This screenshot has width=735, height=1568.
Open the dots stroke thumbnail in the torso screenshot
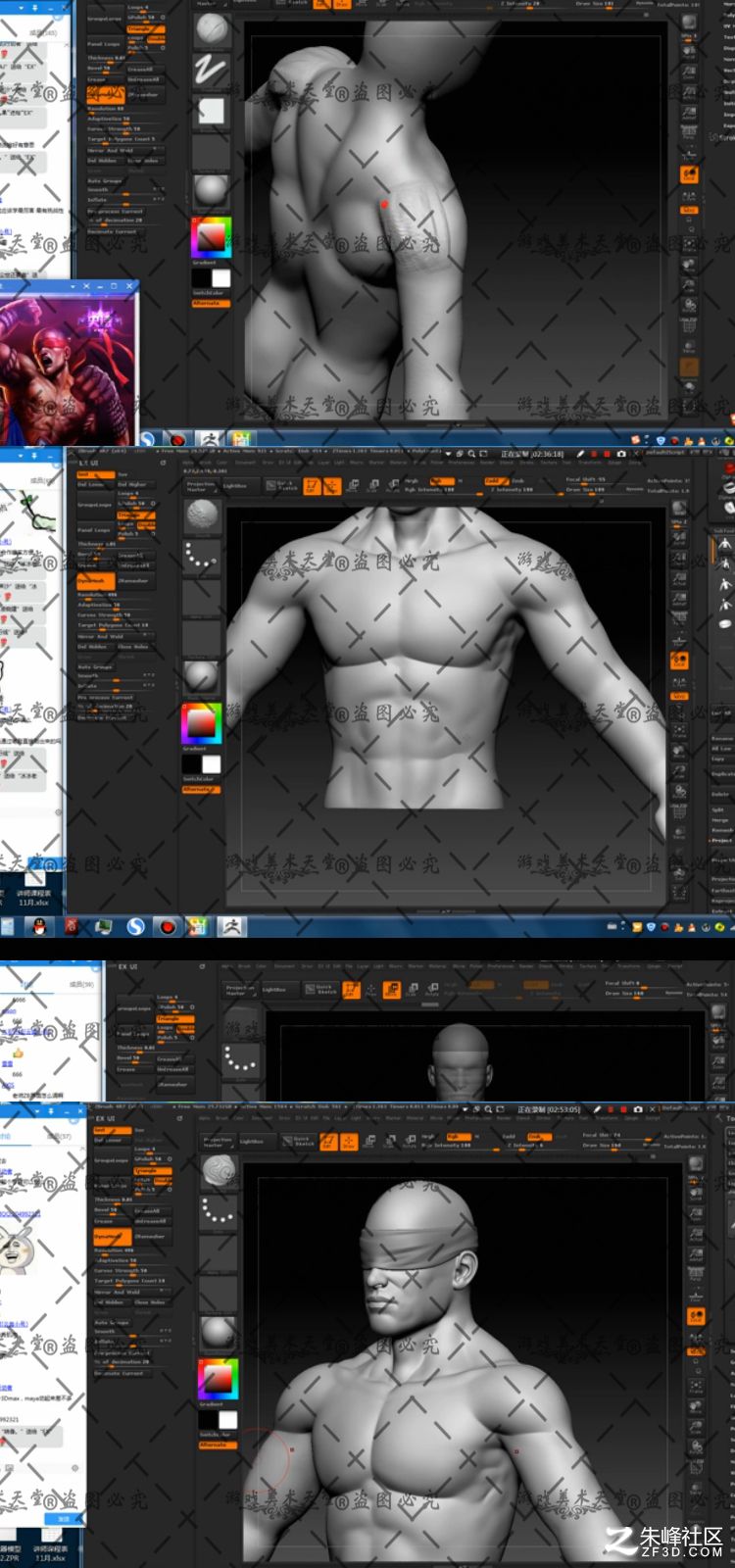click(202, 557)
